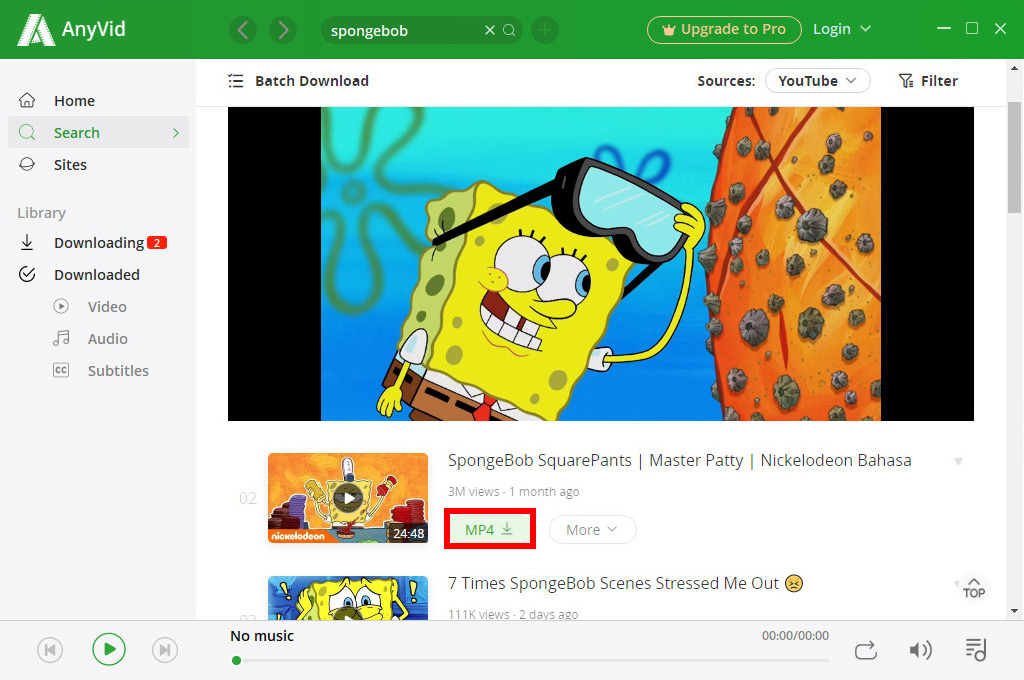Click the Batch Download button
The height and width of the screenshot is (680, 1024).
click(x=298, y=81)
